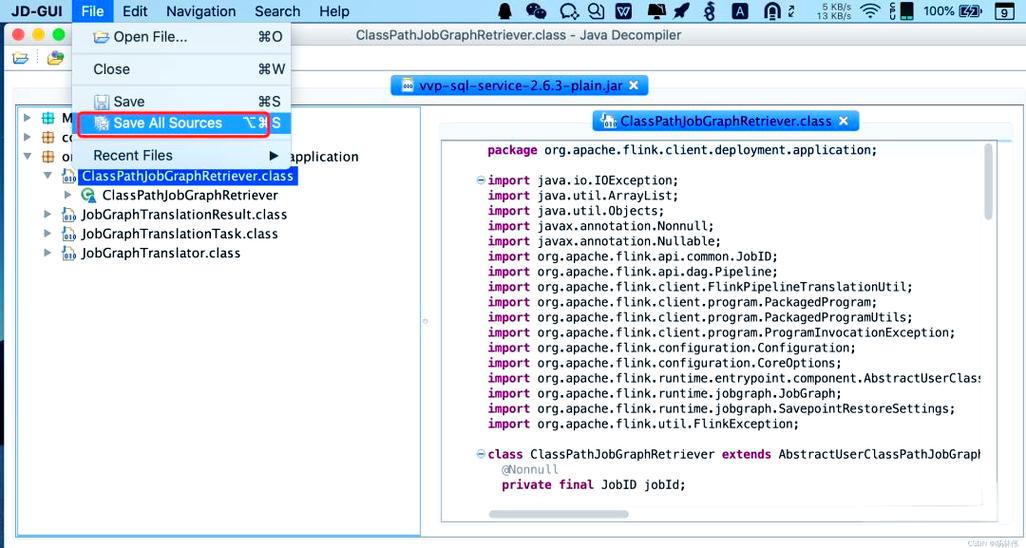This screenshot has height=548, width=1026.
Task: Choose Save All Sources menu entry
Action: pyautogui.click(x=181, y=123)
